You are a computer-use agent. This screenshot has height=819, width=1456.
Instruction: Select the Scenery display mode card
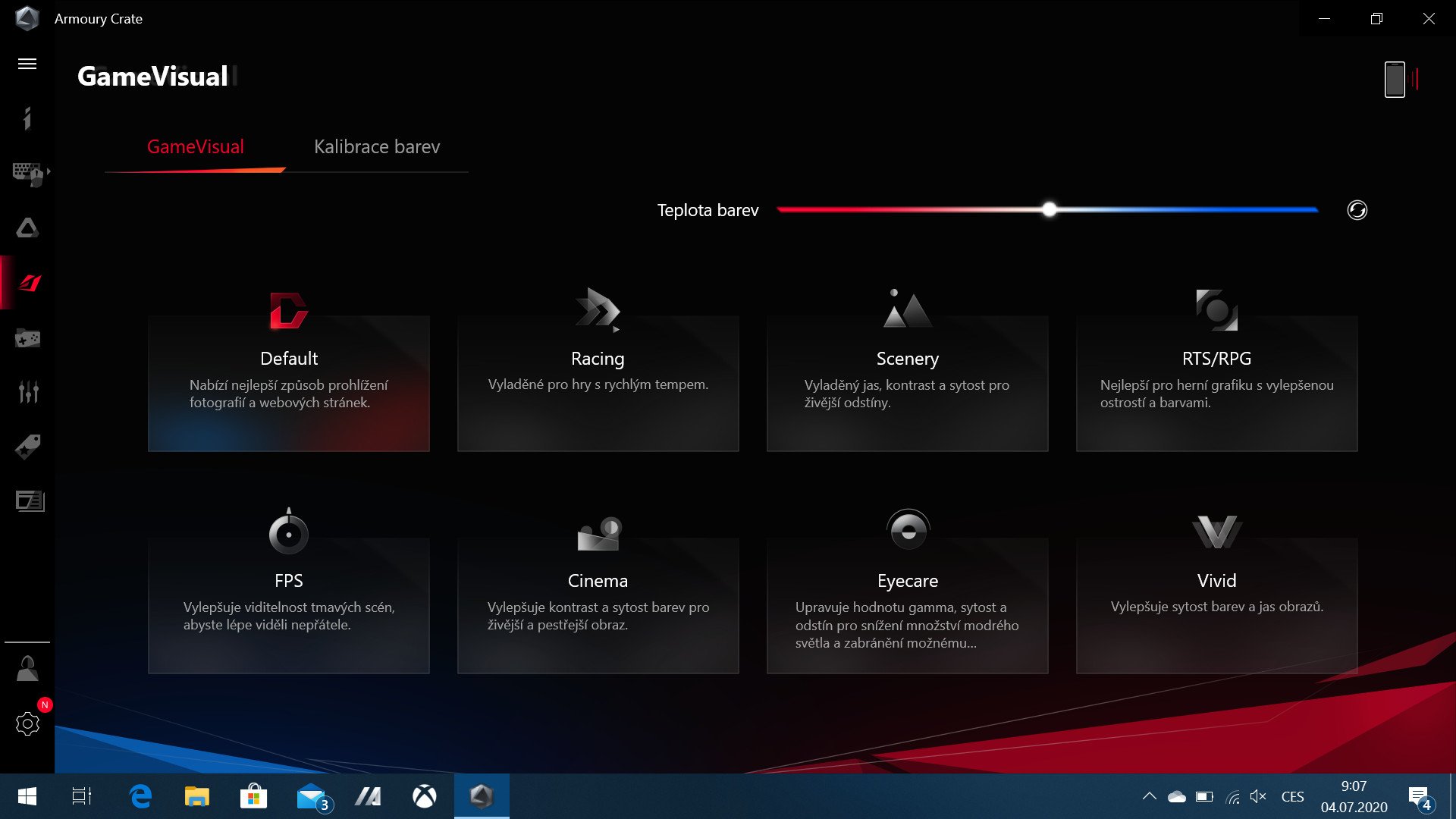click(x=908, y=383)
